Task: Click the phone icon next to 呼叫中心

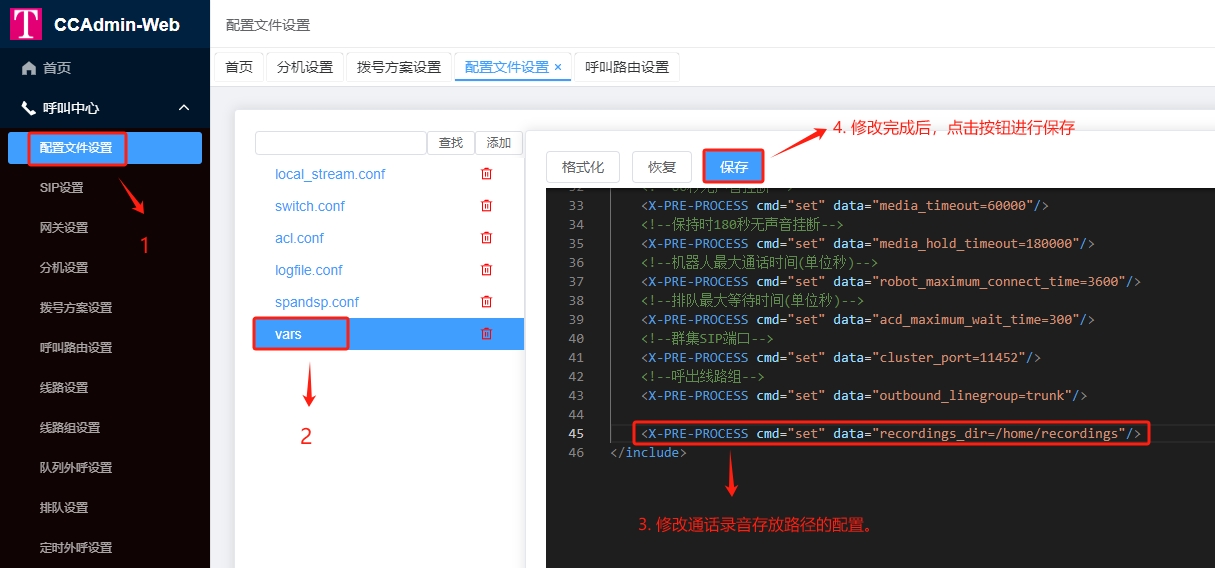Action: point(29,108)
